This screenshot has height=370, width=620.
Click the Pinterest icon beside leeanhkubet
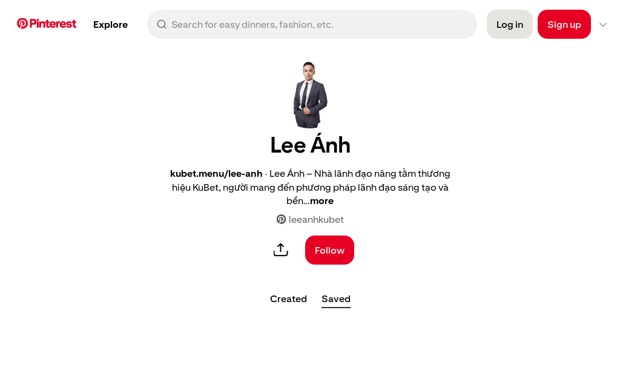[281, 219]
